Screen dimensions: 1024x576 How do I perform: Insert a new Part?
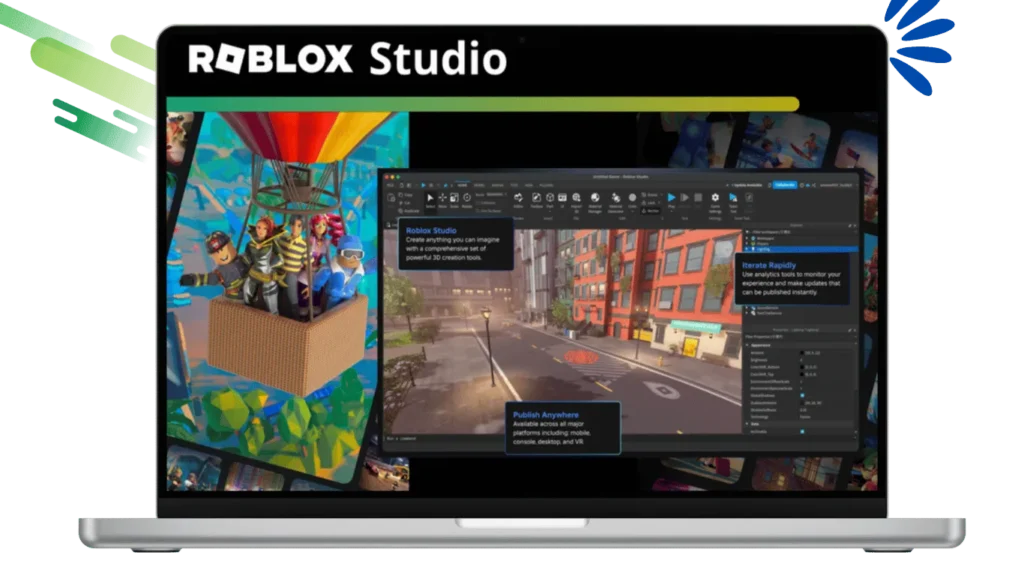pyautogui.click(x=550, y=199)
